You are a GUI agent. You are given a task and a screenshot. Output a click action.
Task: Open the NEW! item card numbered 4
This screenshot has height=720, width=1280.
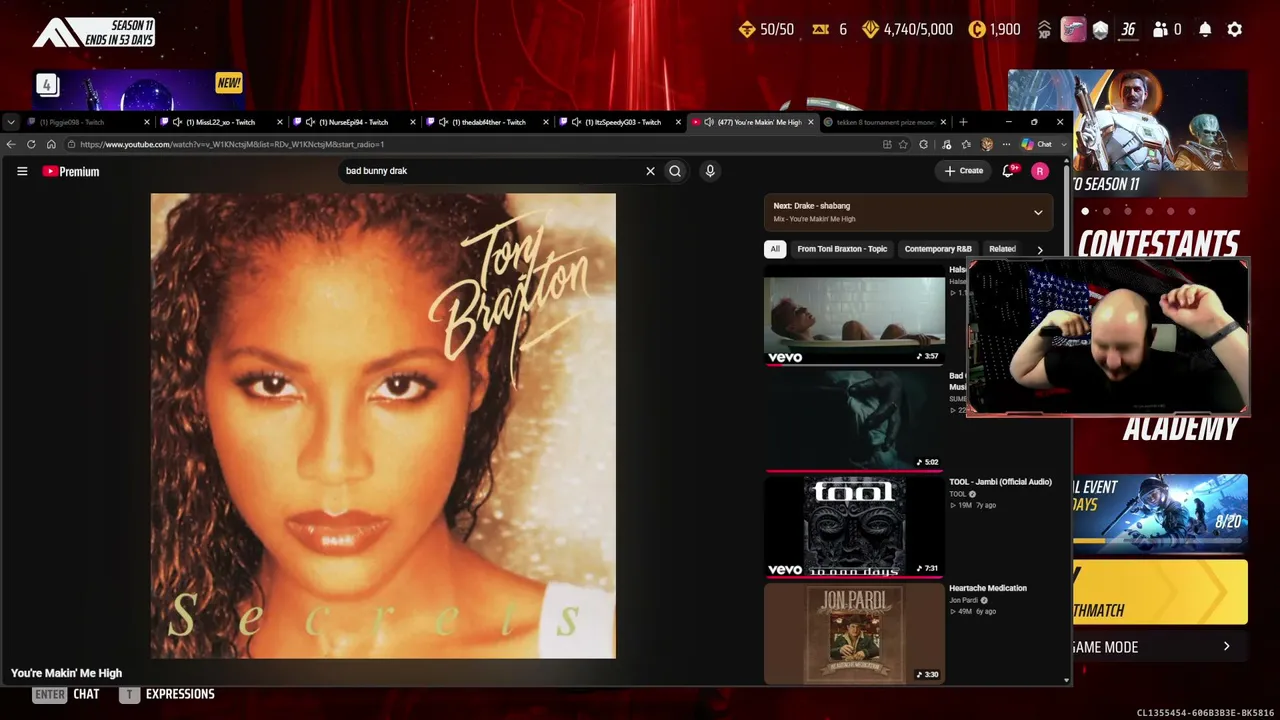[x=139, y=92]
